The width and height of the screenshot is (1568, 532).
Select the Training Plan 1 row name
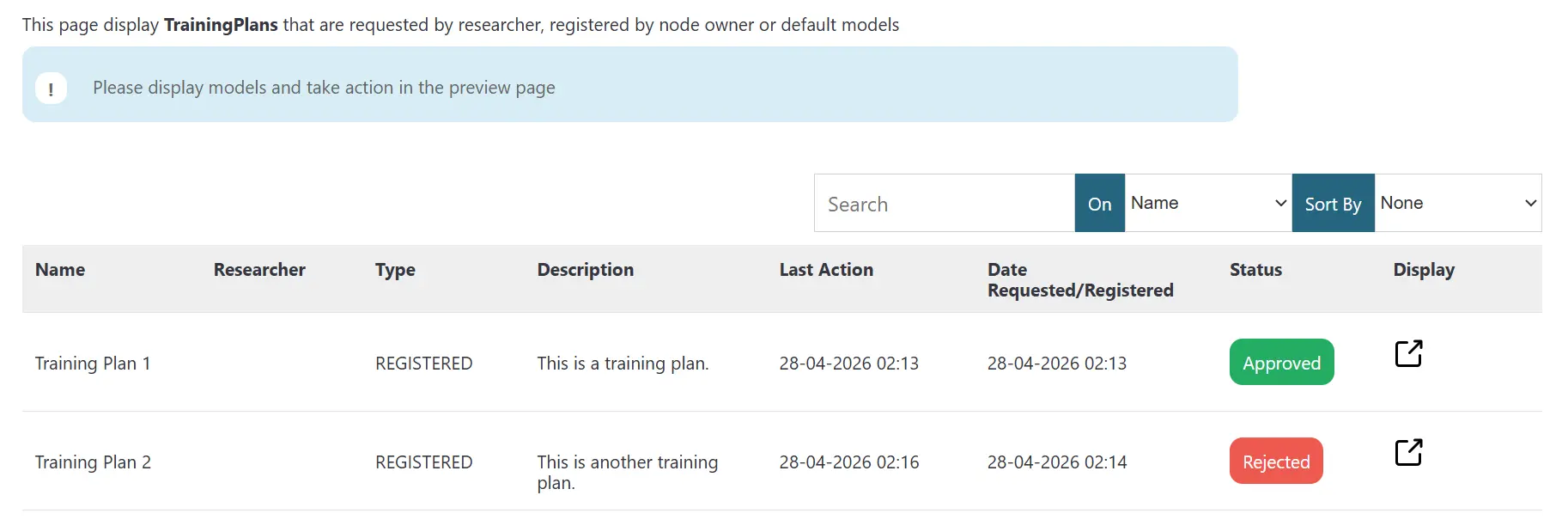[93, 364]
